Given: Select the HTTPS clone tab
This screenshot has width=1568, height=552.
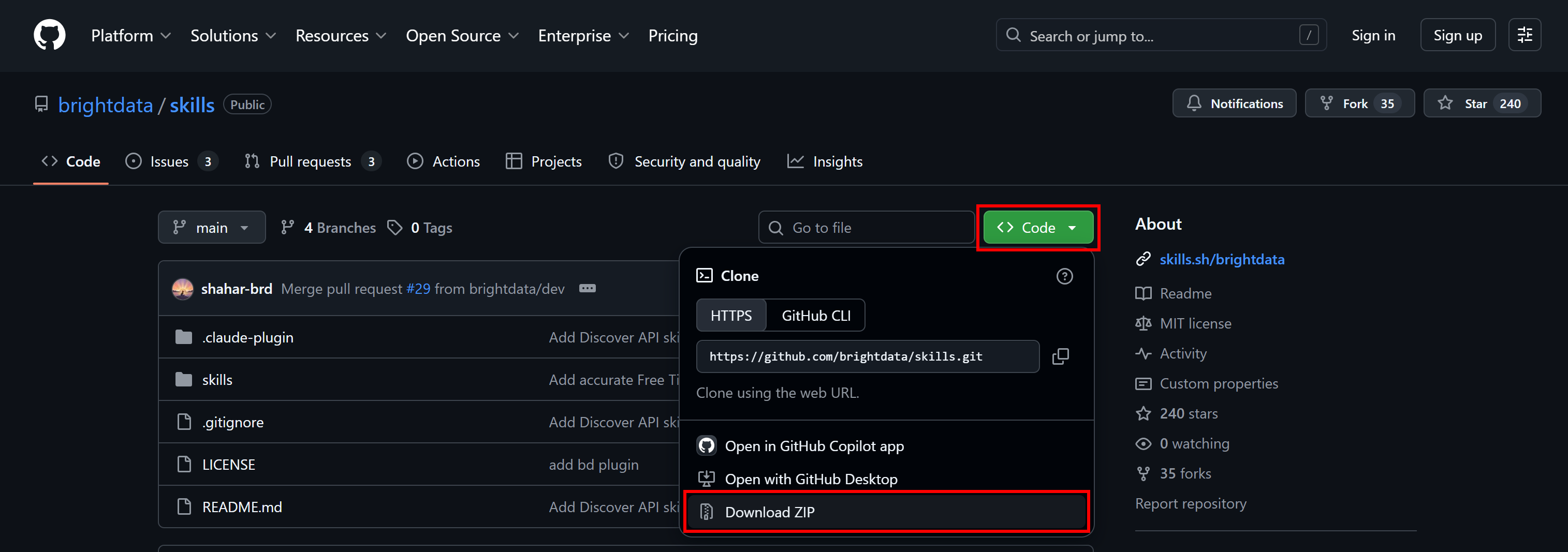Looking at the screenshot, I should pos(731,315).
